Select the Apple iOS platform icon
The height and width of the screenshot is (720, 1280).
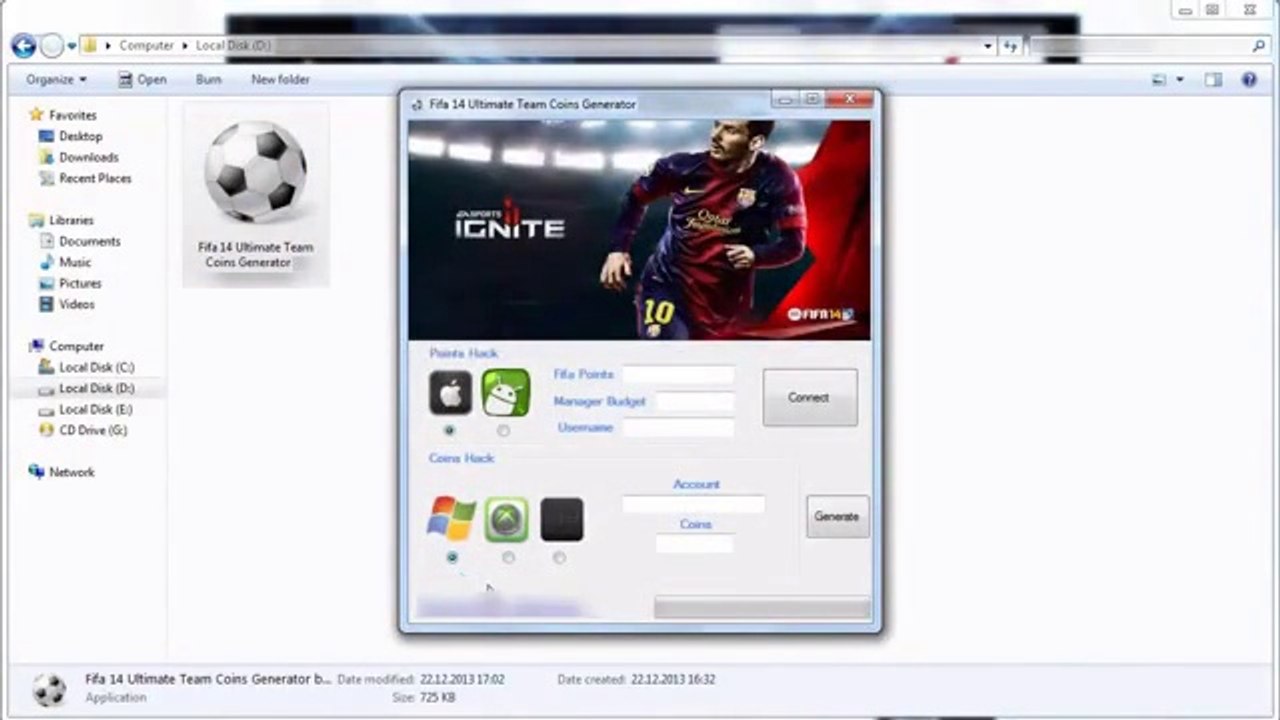coord(450,392)
